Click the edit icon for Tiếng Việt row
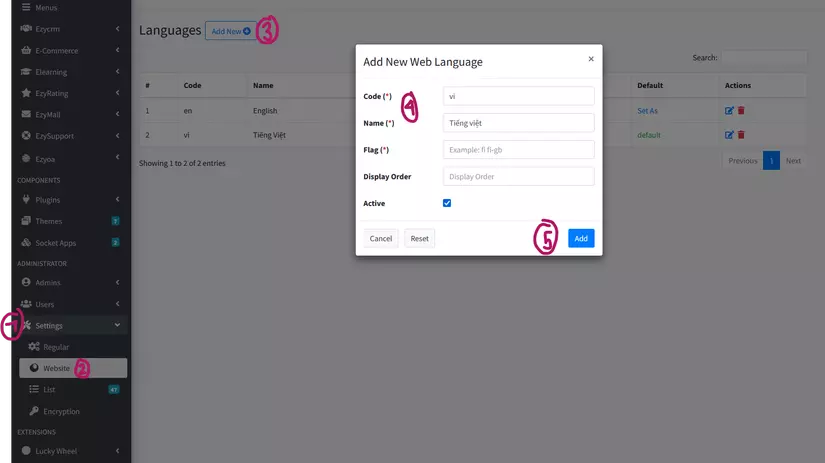Viewport: 825px width, 463px height. point(729,134)
